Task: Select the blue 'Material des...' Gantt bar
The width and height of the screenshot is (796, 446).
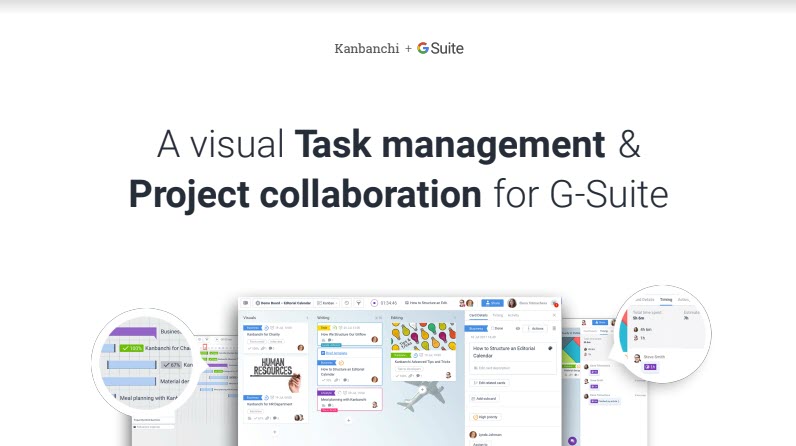Action: (131, 381)
